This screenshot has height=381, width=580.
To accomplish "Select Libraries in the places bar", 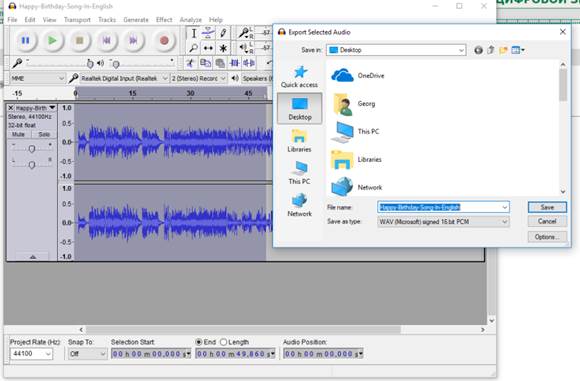I will [299, 141].
